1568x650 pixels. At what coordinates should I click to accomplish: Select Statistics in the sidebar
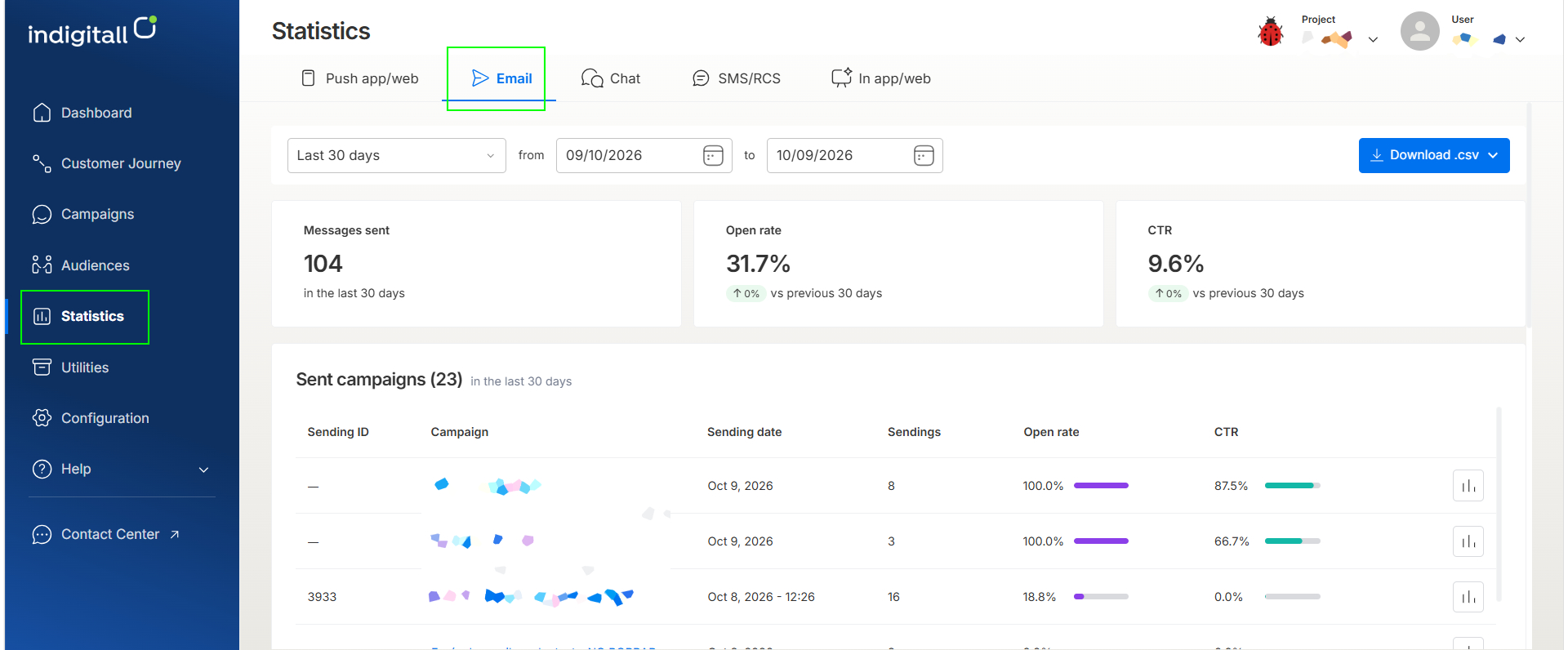(78, 316)
